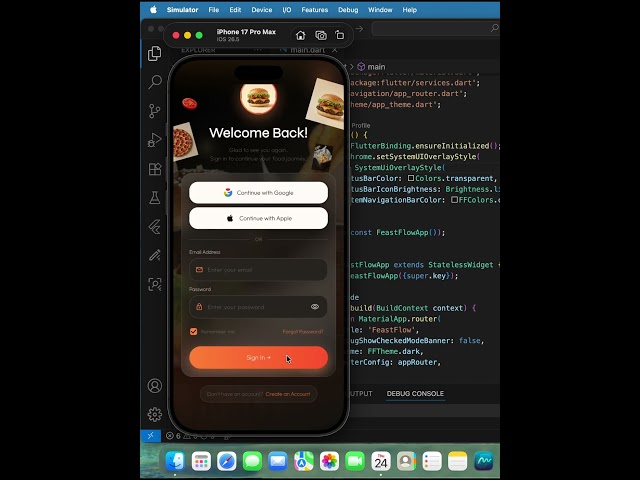This screenshot has height=480, width=640.
Task: Open Maps from the Dock
Action: pyautogui.click(x=304, y=462)
